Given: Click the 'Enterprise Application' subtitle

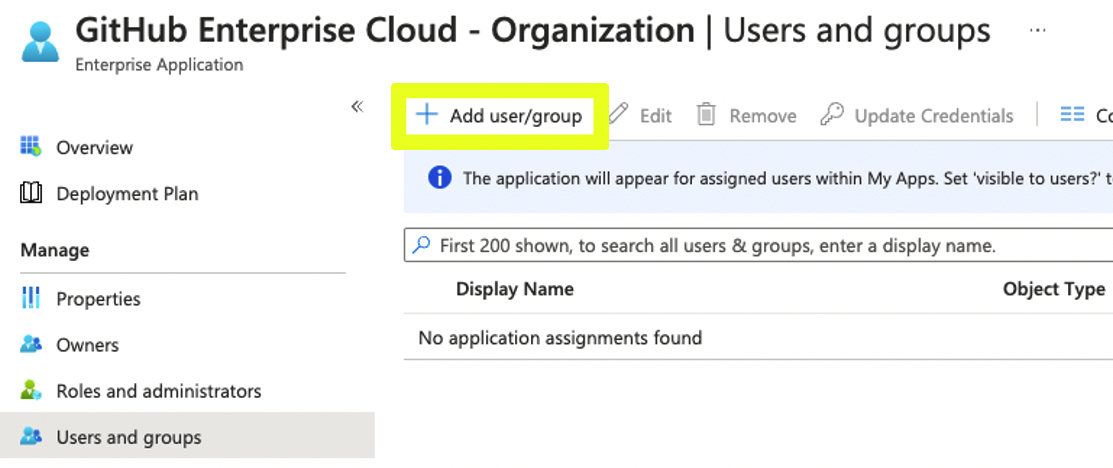Looking at the screenshot, I should tap(159, 65).
